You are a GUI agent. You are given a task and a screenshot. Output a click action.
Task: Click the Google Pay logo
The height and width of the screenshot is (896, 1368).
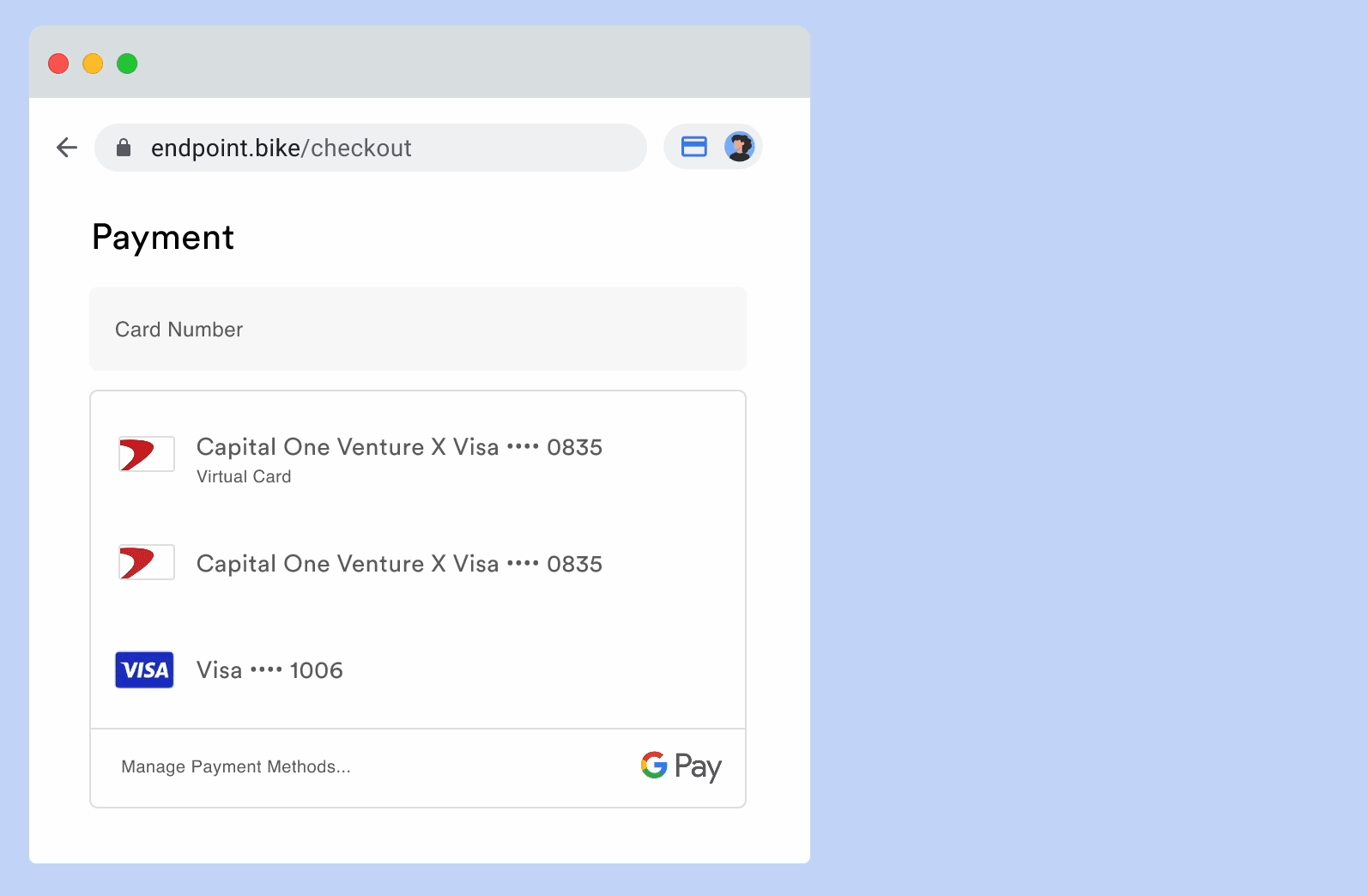[x=681, y=766]
